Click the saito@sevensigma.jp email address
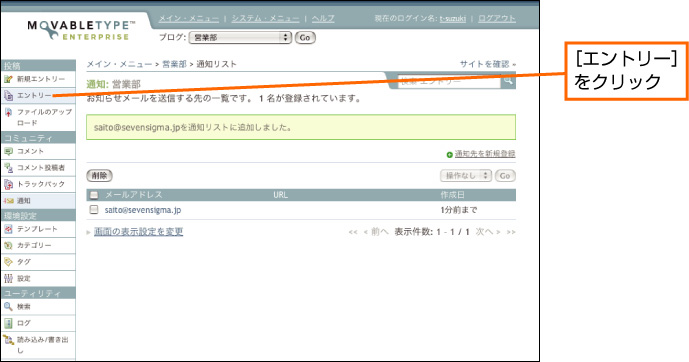This screenshot has width=689, height=362. pos(143,210)
